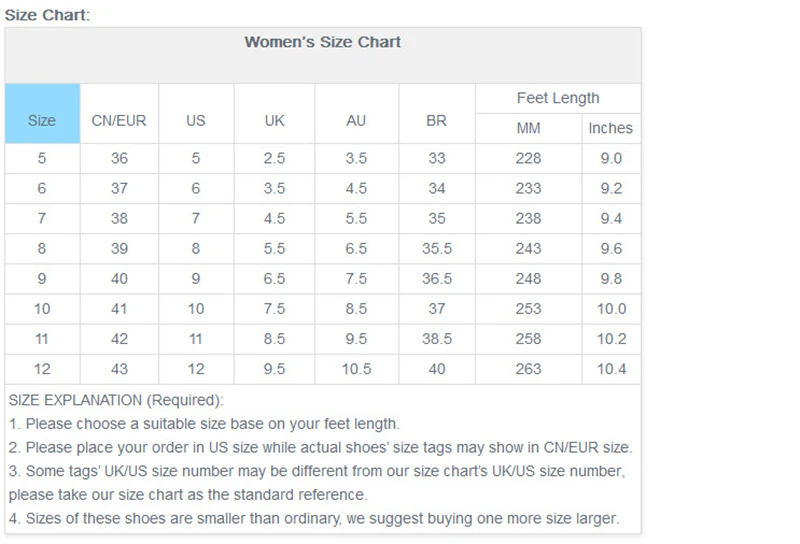Screen dimensions: 800x544
Task: Click the Feet Length header
Action: tap(558, 98)
